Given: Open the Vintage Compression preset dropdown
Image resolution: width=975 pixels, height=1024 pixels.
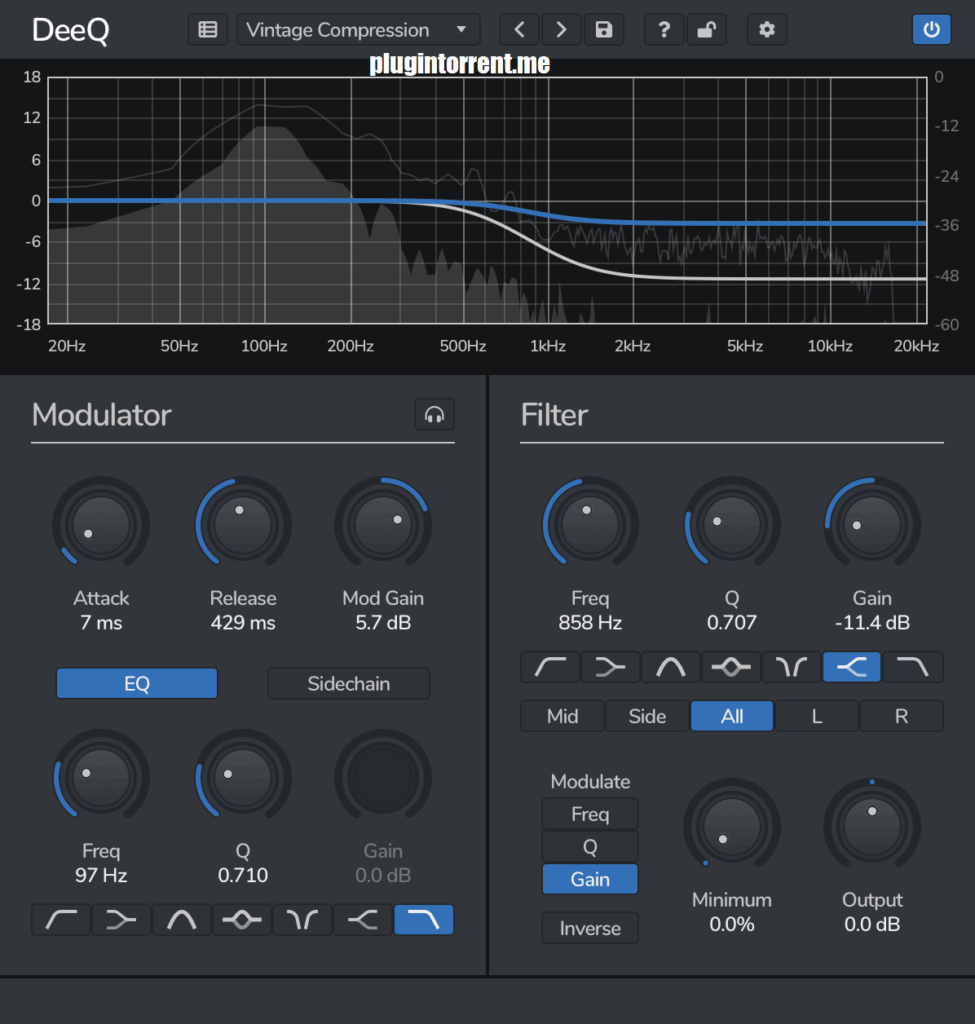Looking at the screenshot, I should coord(358,29).
